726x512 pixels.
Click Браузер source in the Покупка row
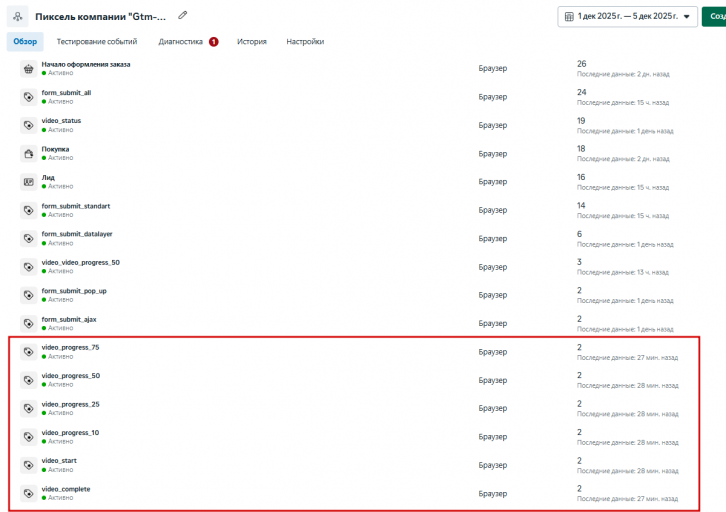pyautogui.click(x=493, y=154)
